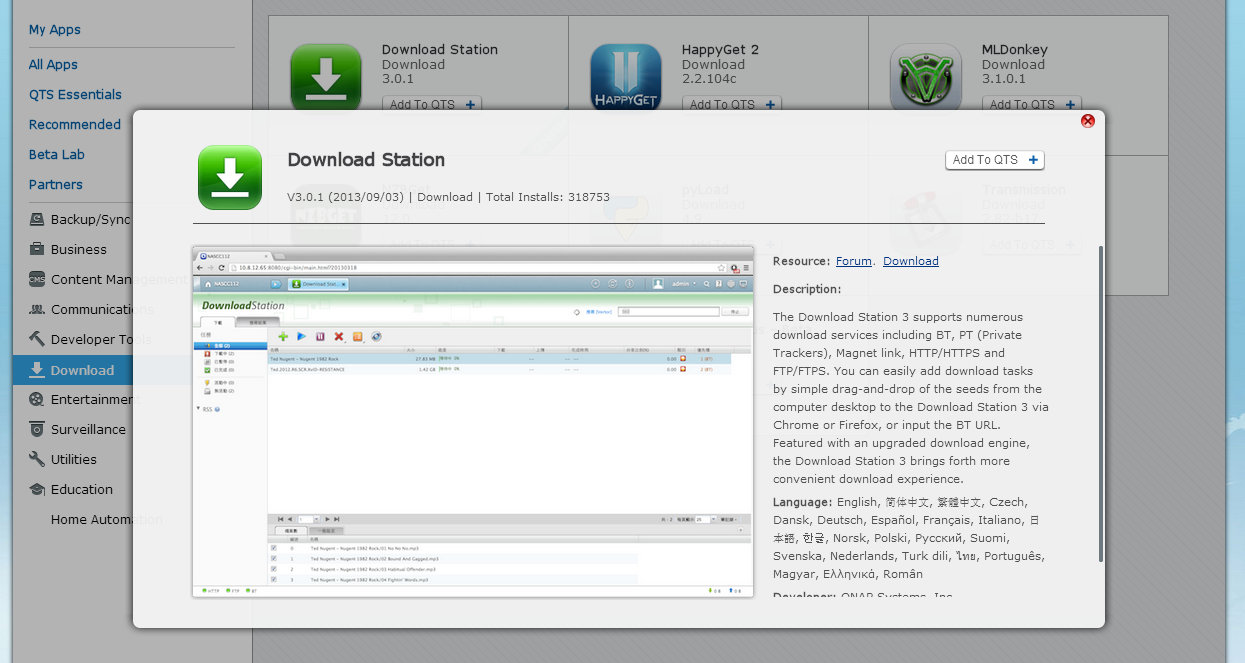Click the "MLDonkey" app name

point(1015,50)
